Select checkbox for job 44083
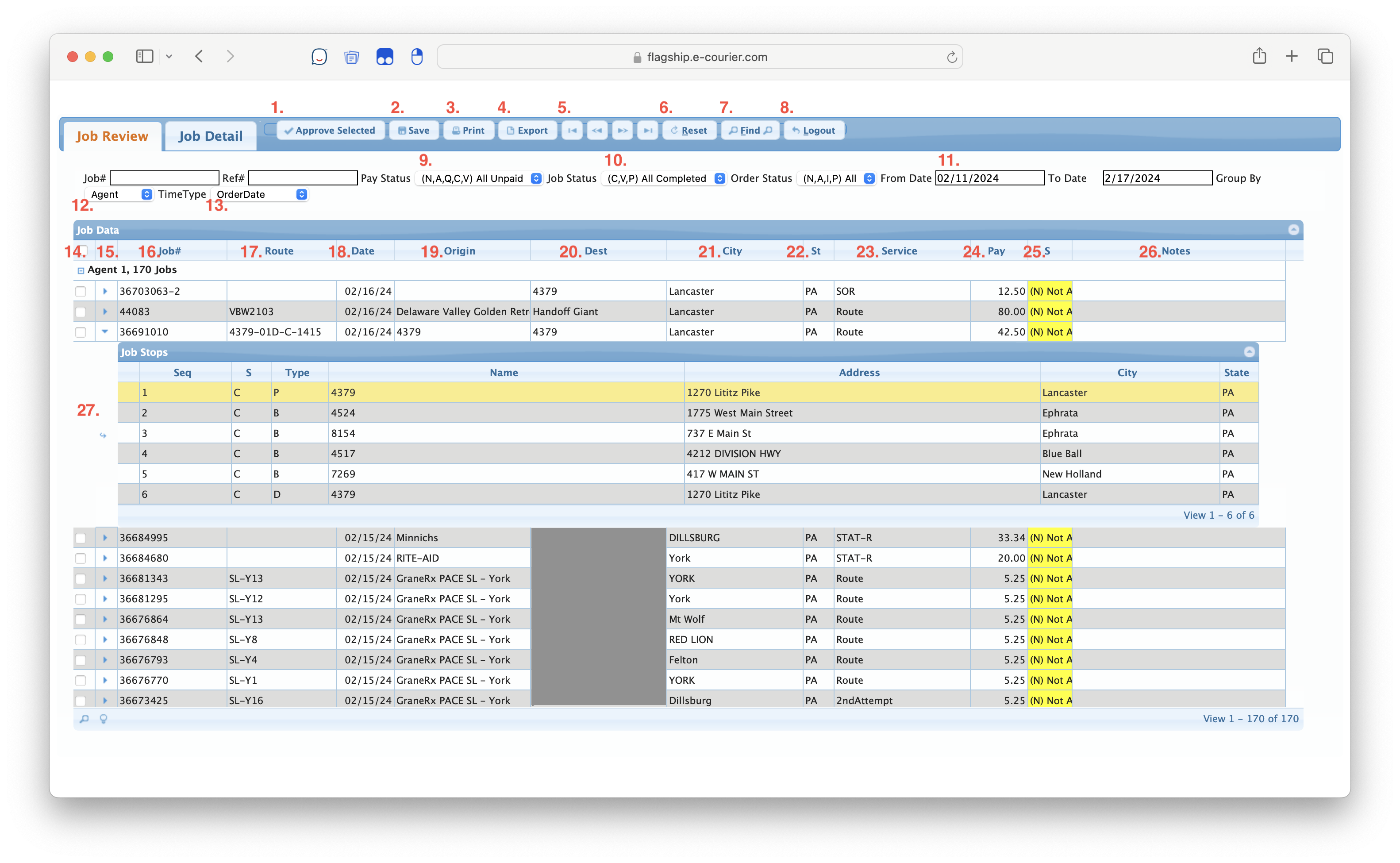This screenshot has width=1400, height=863. coord(81,312)
